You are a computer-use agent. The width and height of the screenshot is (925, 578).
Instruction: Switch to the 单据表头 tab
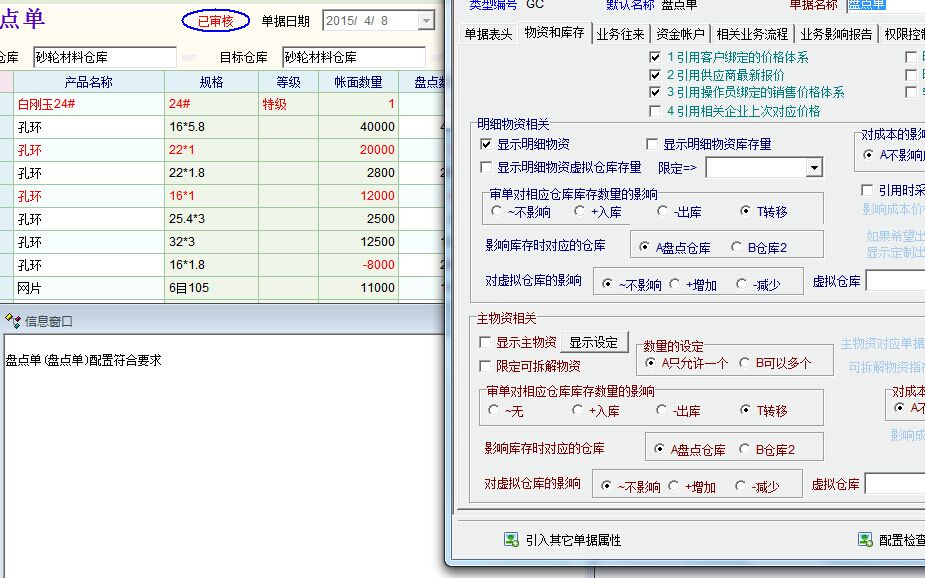(489, 34)
